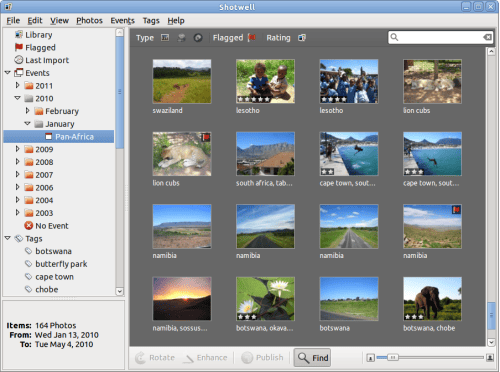Screen dimensions: 500x372
Task: Toggle the RAW type filter icon
Action: tap(198, 38)
